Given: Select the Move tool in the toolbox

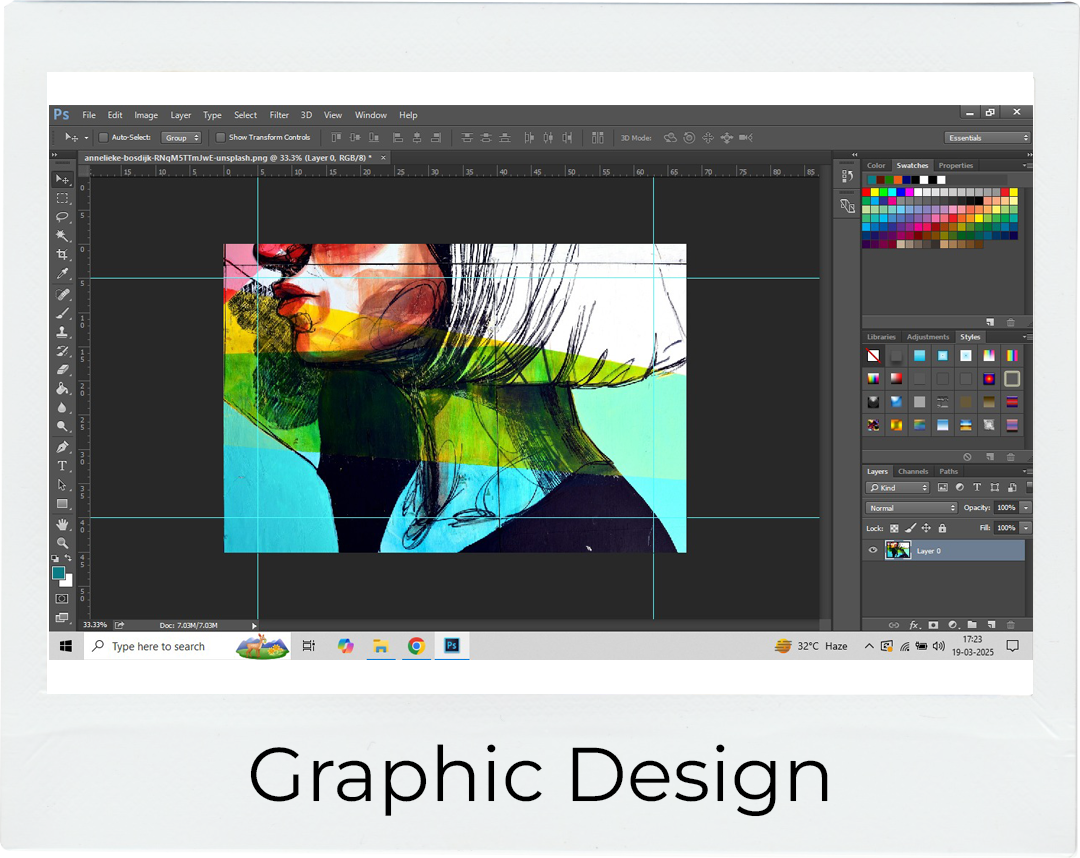Looking at the screenshot, I should click(x=63, y=179).
